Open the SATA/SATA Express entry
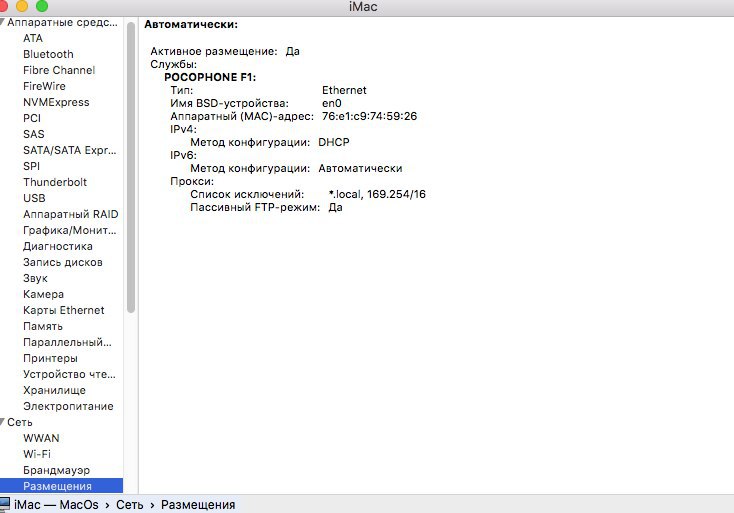Viewport: 734px width, 513px height. pyautogui.click(x=70, y=150)
